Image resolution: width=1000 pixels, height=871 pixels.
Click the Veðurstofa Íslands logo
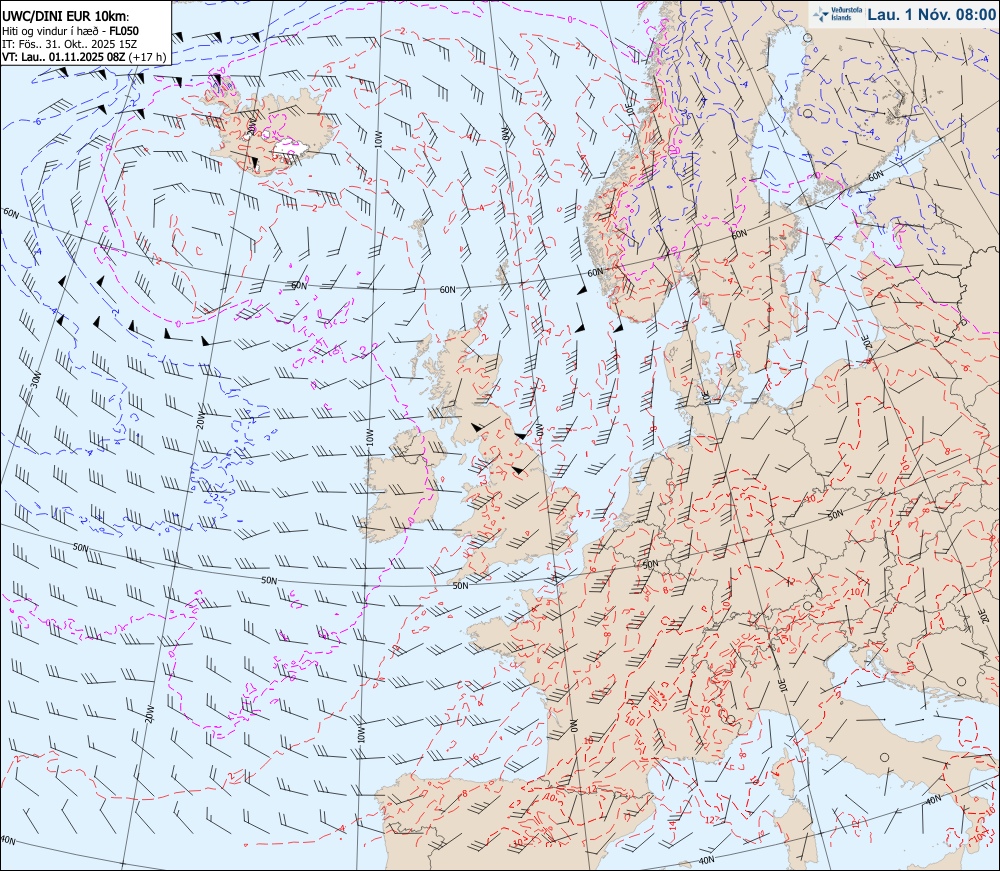coord(839,14)
